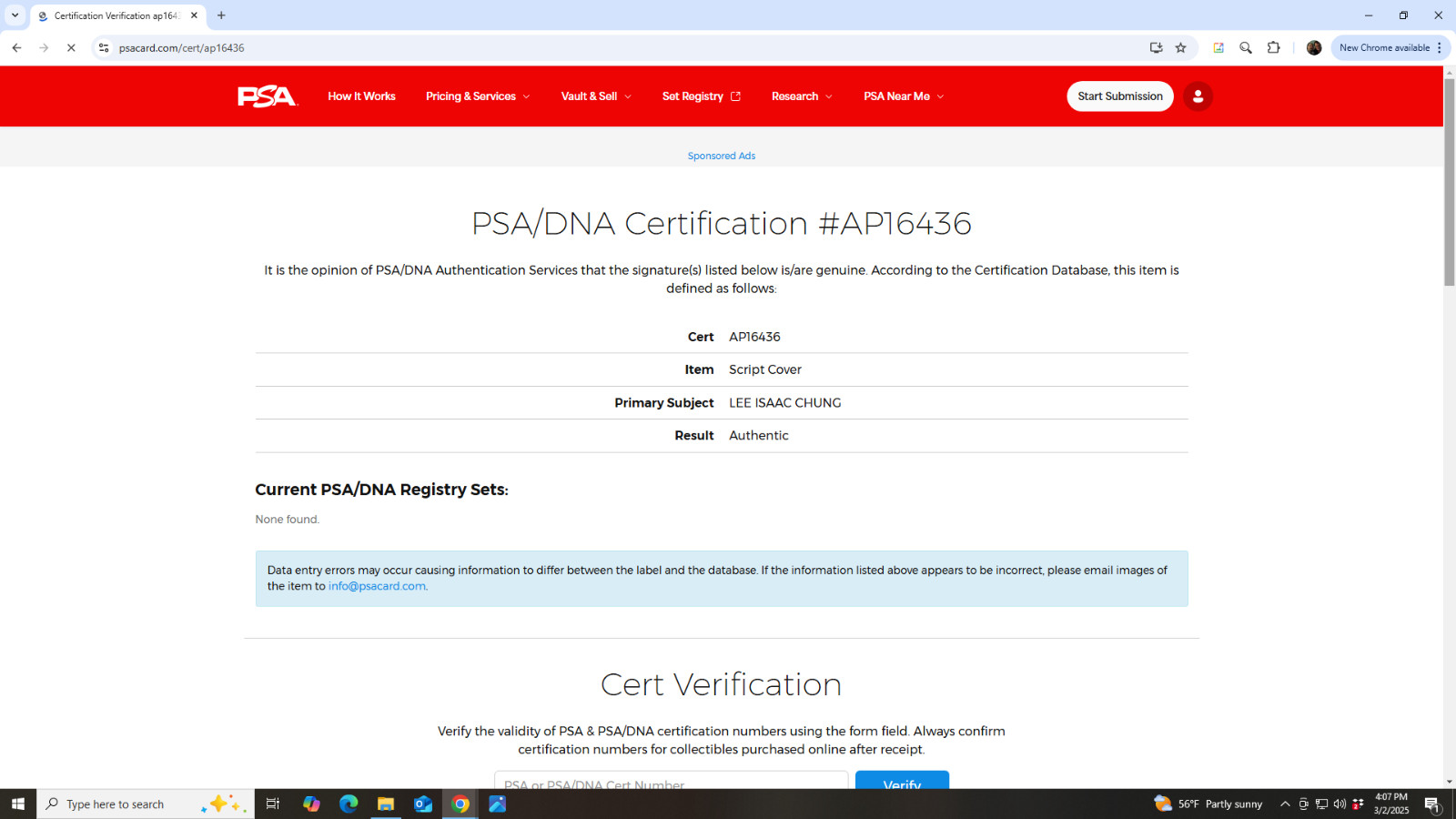1456x819 pixels.
Task: Click the Dropbox tray icon
Action: [1358, 804]
